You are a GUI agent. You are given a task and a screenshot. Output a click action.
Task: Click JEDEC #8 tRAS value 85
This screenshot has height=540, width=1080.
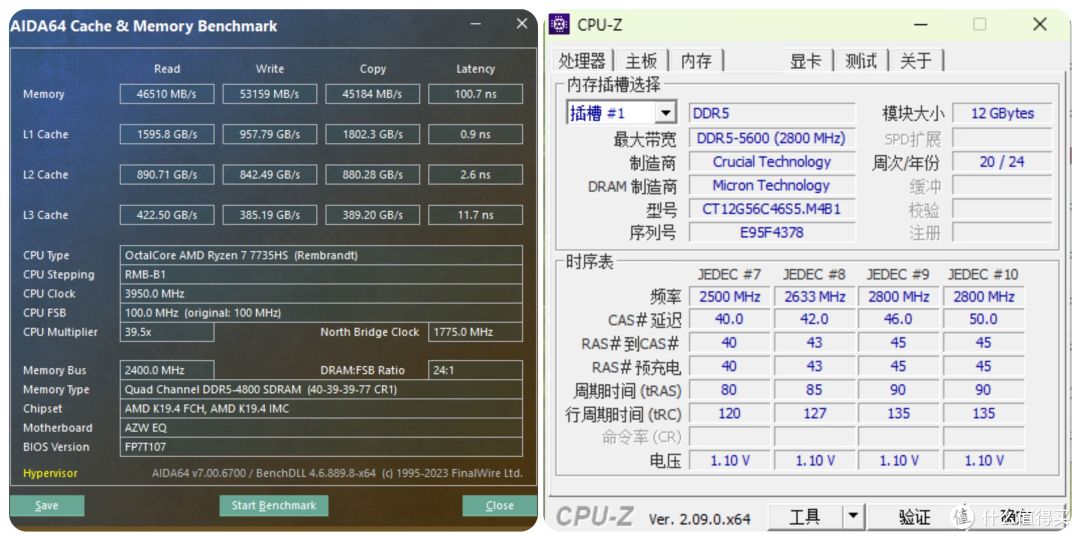(814, 390)
